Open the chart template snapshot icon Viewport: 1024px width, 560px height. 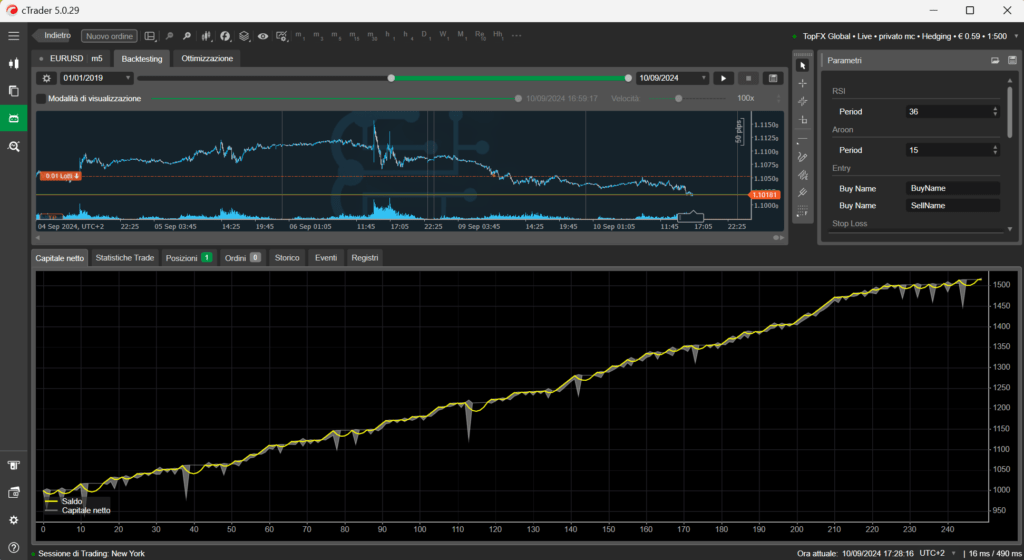point(281,36)
